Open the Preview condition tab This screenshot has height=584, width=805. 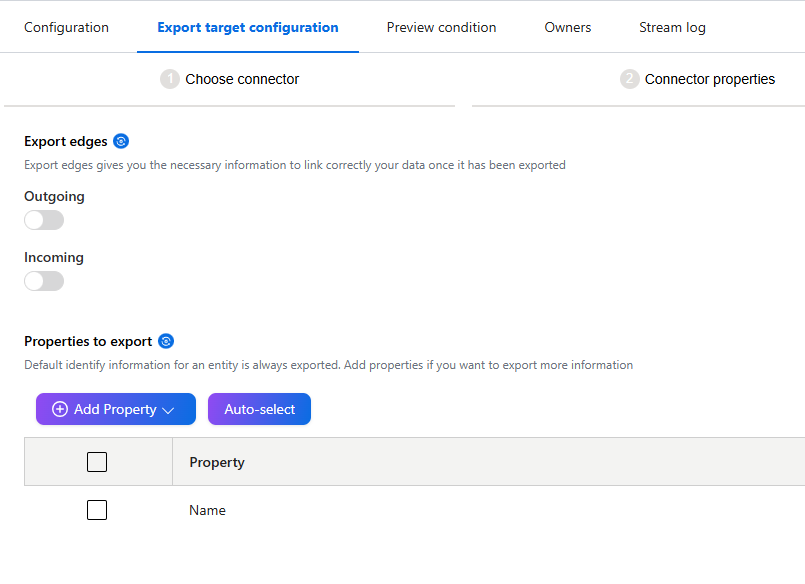point(441,27)
